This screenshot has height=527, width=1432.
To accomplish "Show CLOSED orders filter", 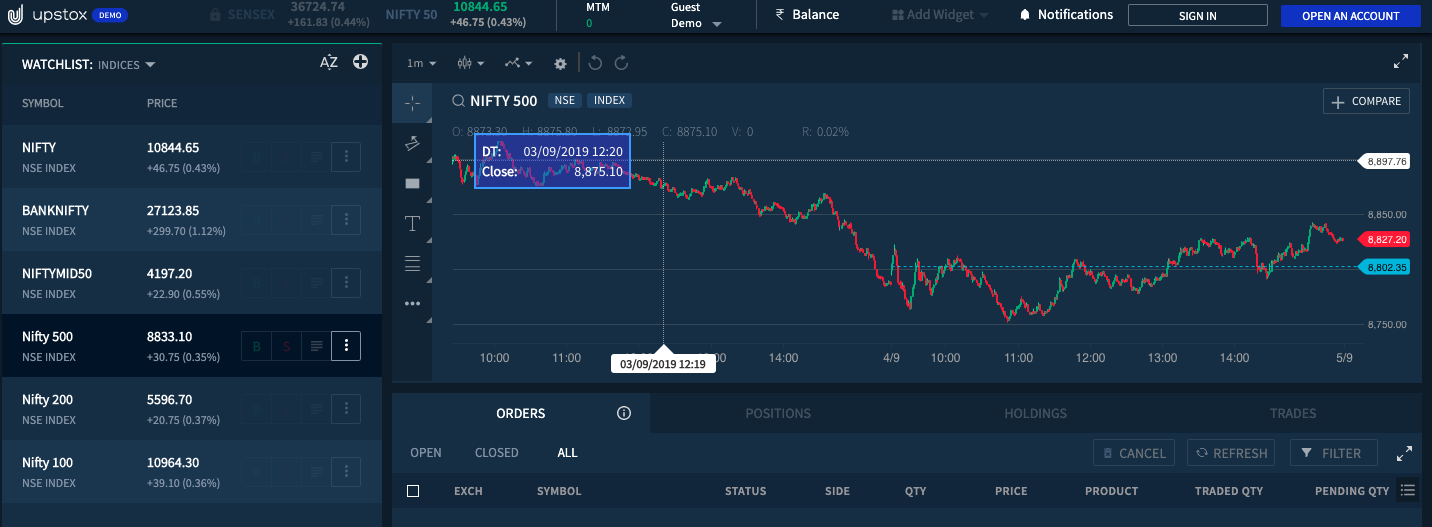I will pos(497,453).
